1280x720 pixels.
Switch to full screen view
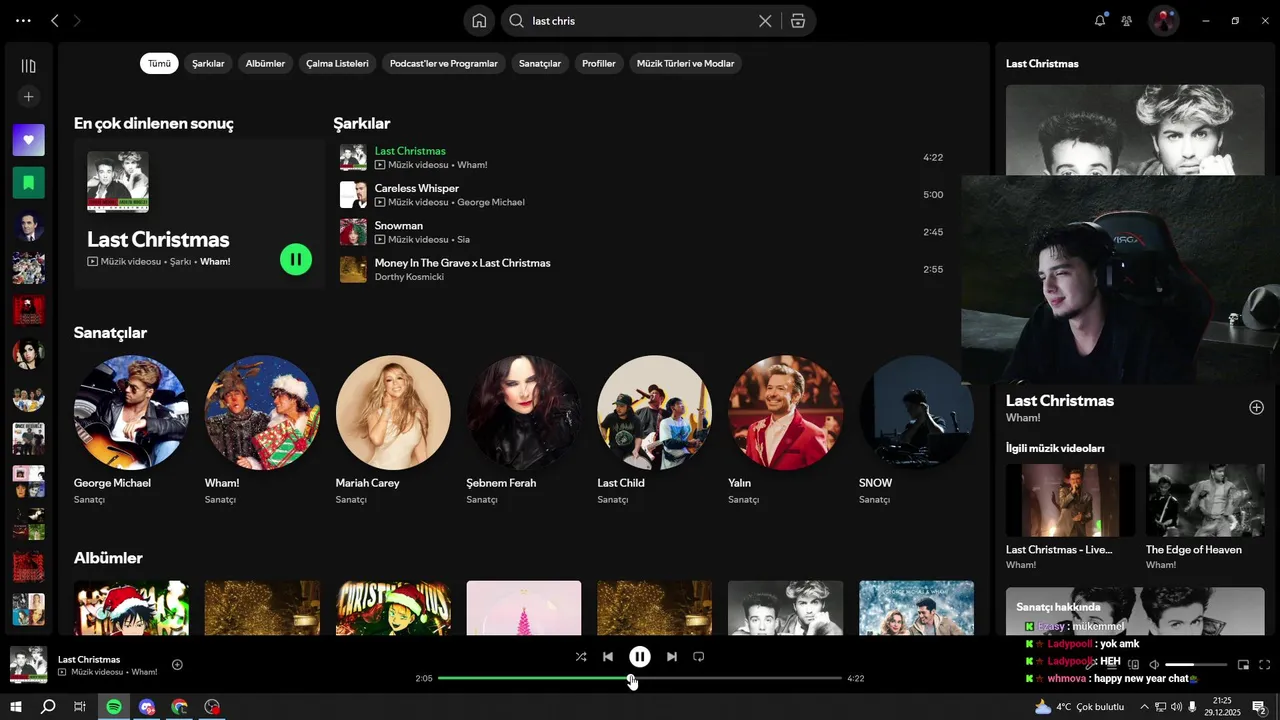click(x=1264, y=665)
